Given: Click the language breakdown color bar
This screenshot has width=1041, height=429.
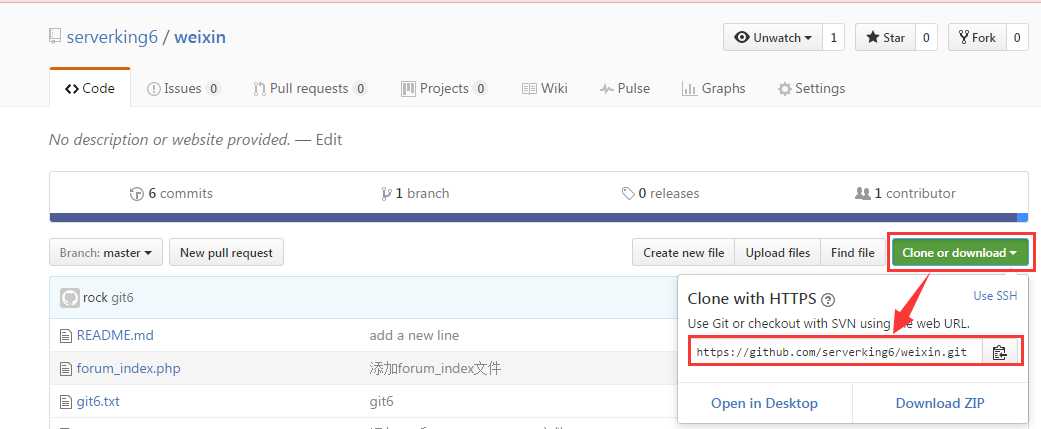Looking at the screenshot, I should tap(538, 217).
